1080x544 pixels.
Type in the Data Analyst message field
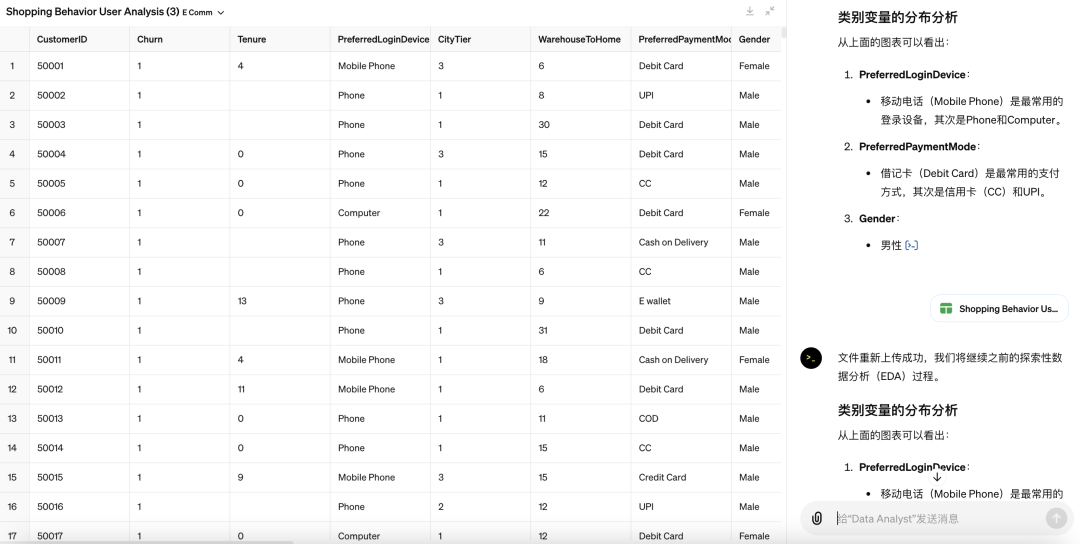pyautogui.click(x=935, y=518)
